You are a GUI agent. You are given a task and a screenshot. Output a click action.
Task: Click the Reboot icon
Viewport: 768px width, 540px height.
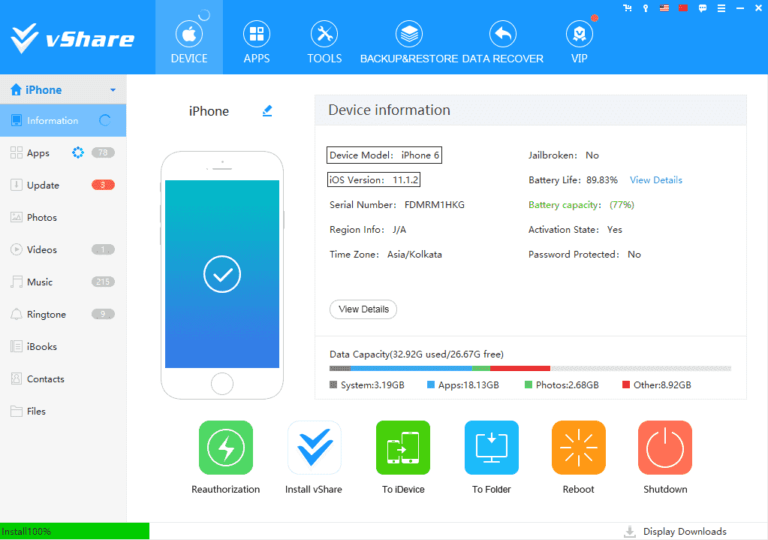pyautogui.click(x=578, y=447)
